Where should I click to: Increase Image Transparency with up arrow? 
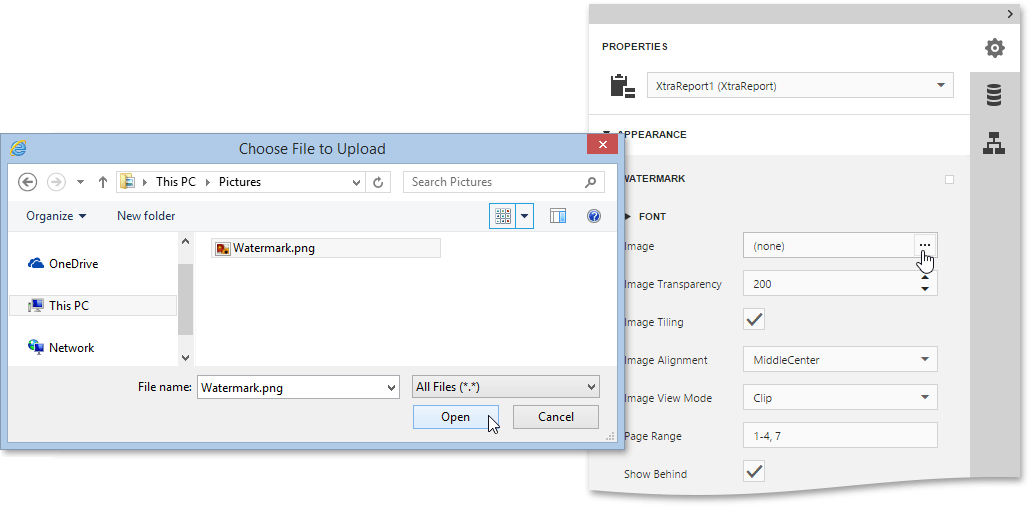[x=925, y=278]
